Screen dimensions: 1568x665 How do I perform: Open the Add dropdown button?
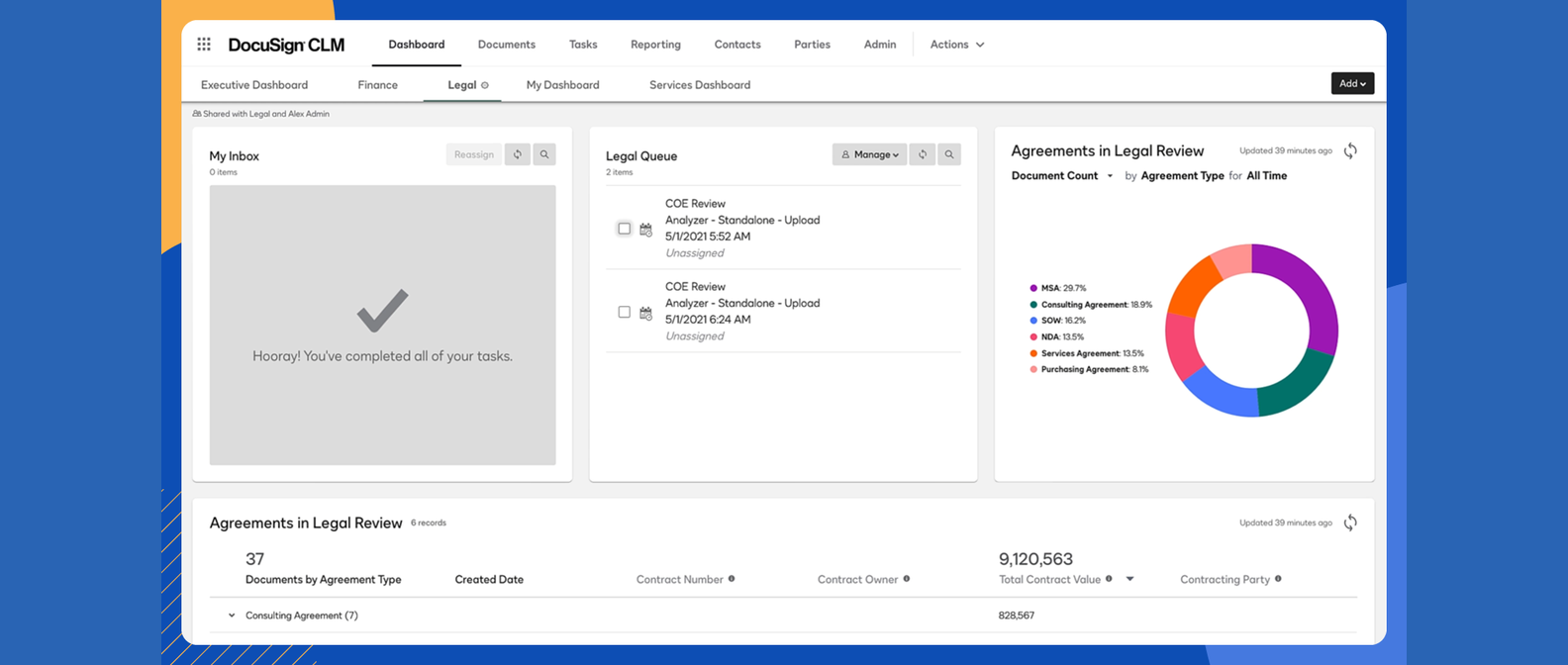[x=1352, y=83]
